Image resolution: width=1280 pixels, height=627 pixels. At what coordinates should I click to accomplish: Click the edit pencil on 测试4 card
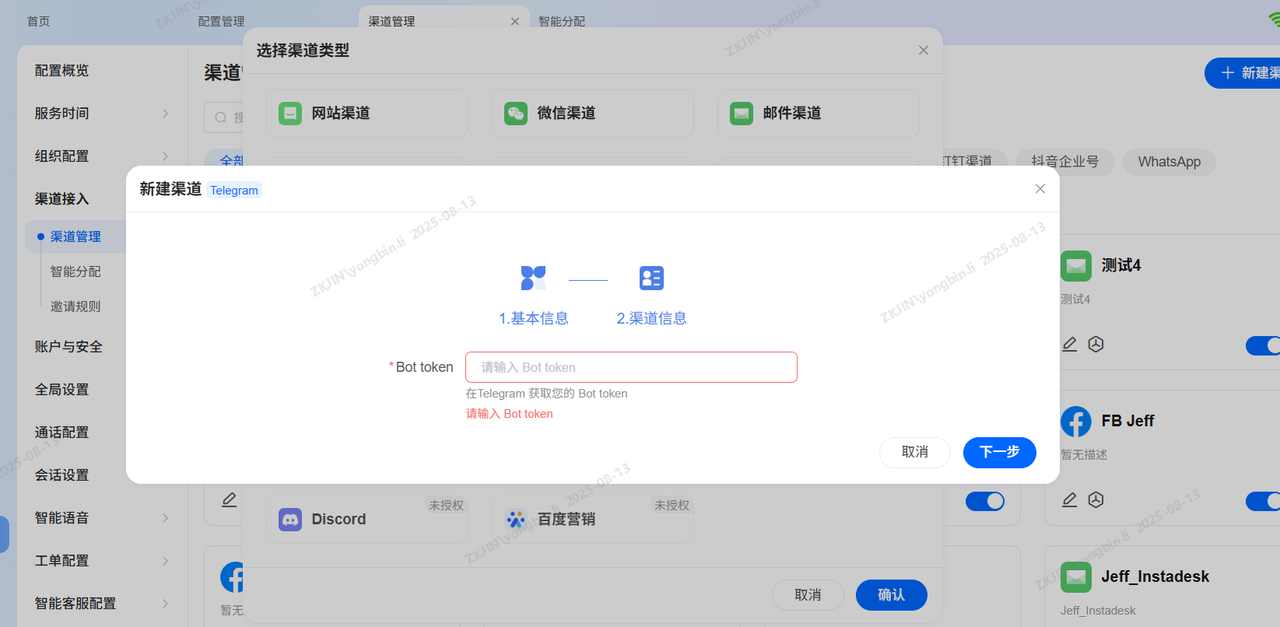pos(1070,344)
